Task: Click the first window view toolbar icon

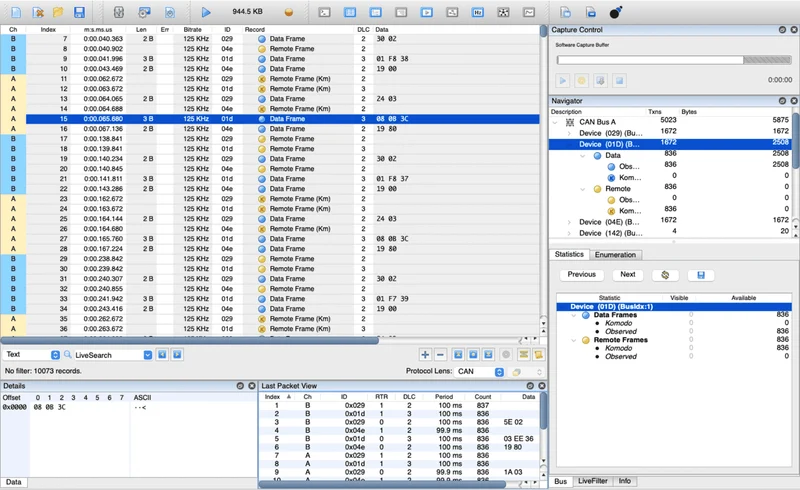Action: 324,12
